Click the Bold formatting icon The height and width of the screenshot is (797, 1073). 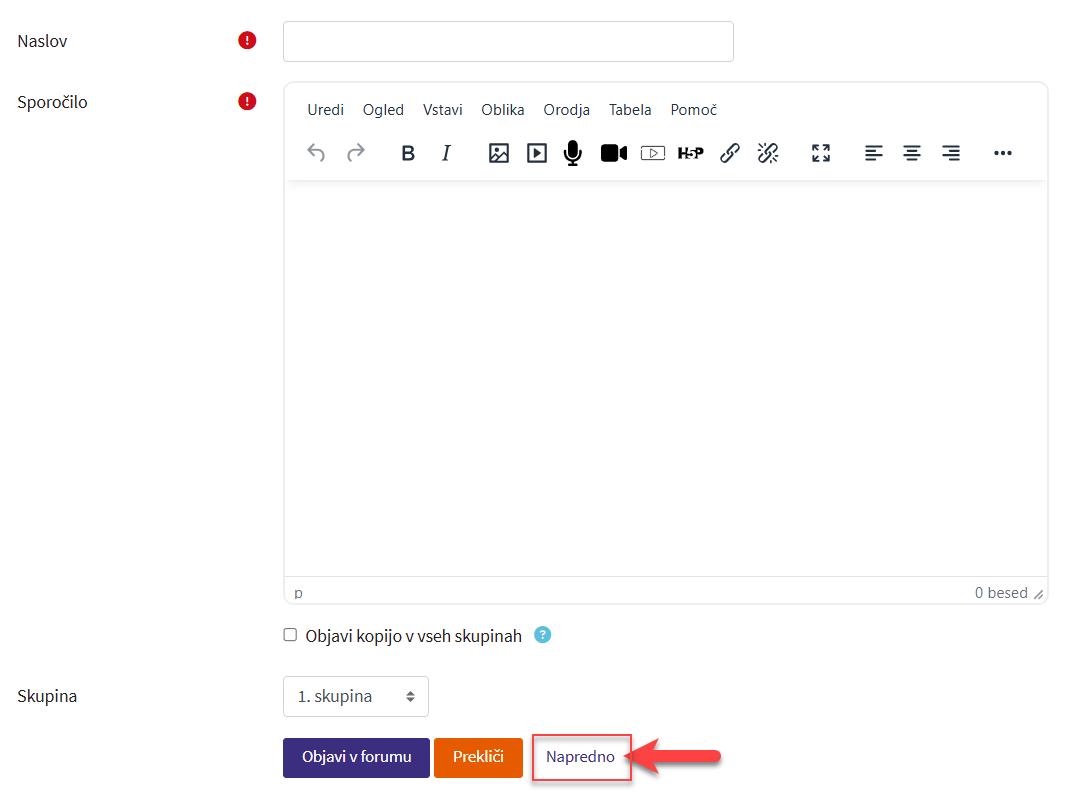(408, 153)
